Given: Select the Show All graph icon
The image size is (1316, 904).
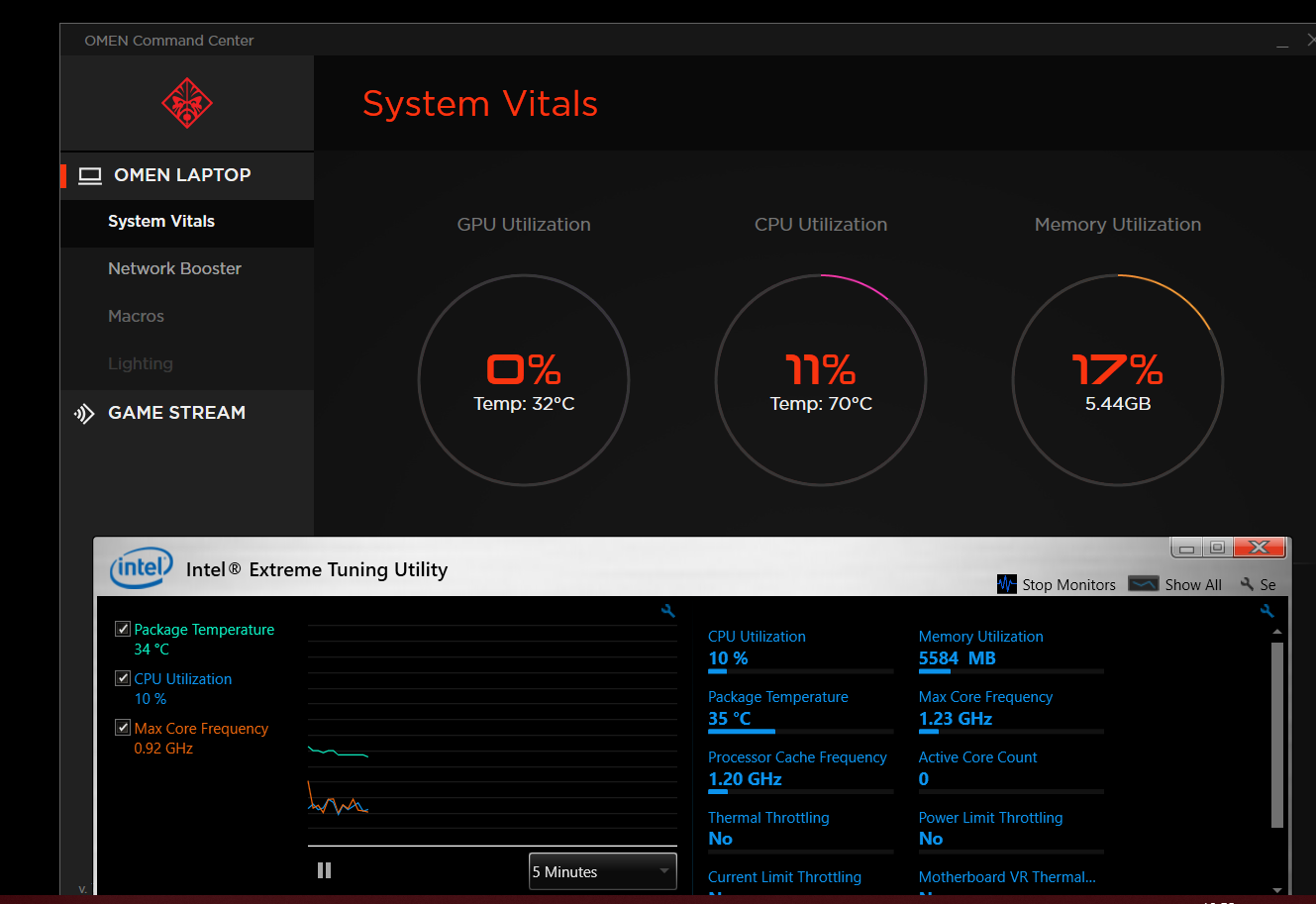Looking at the screenshot, I should (x=1144, y=583).
